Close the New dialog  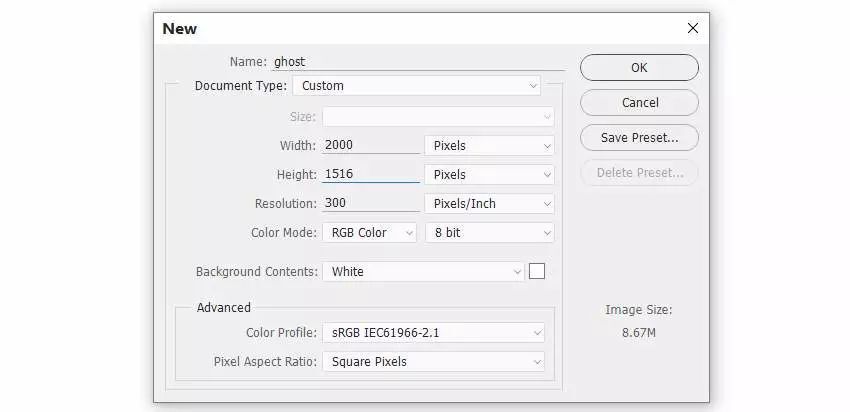[x=692, y=29]
